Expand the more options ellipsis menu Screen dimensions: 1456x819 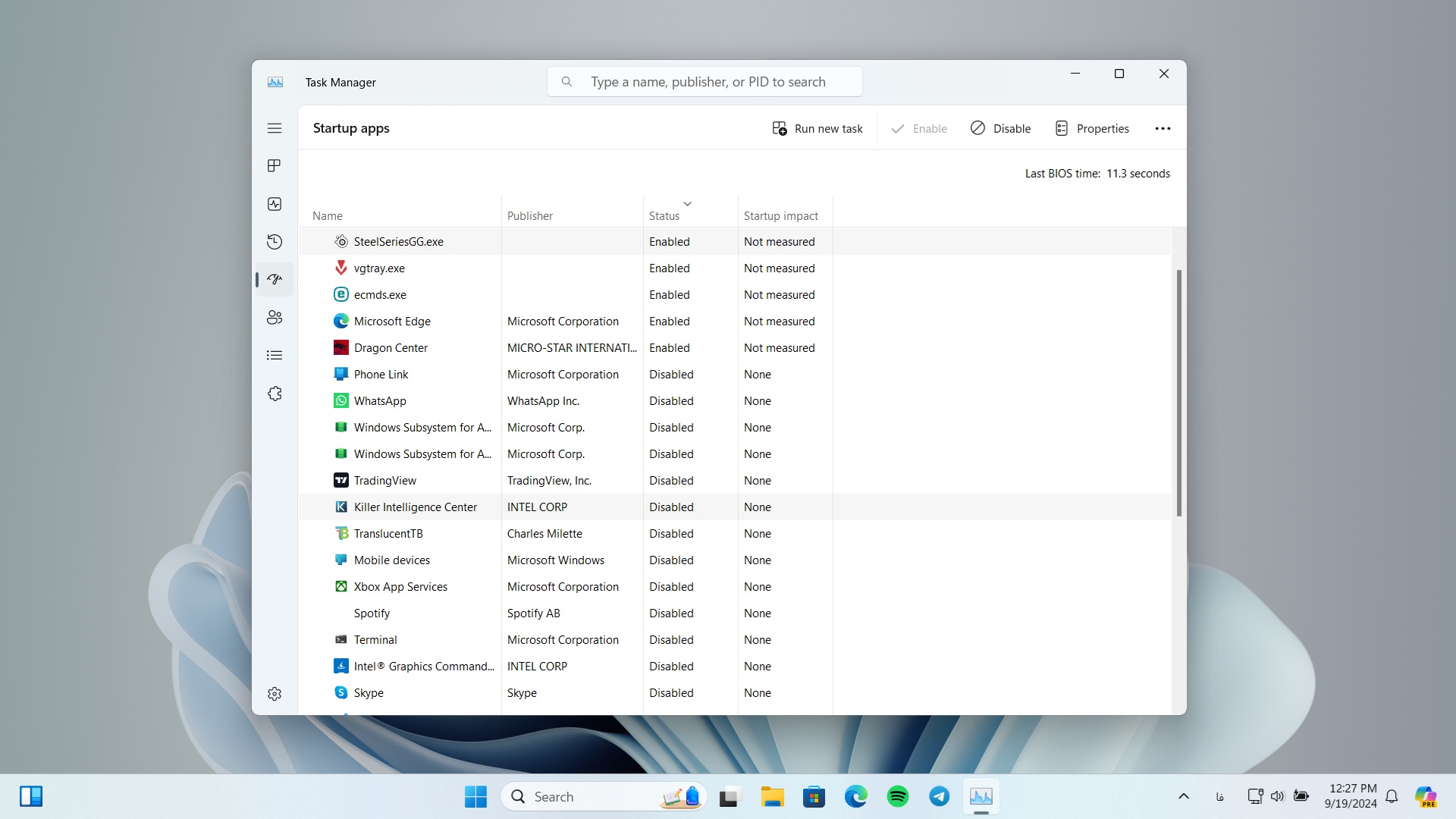[1162, 128]
